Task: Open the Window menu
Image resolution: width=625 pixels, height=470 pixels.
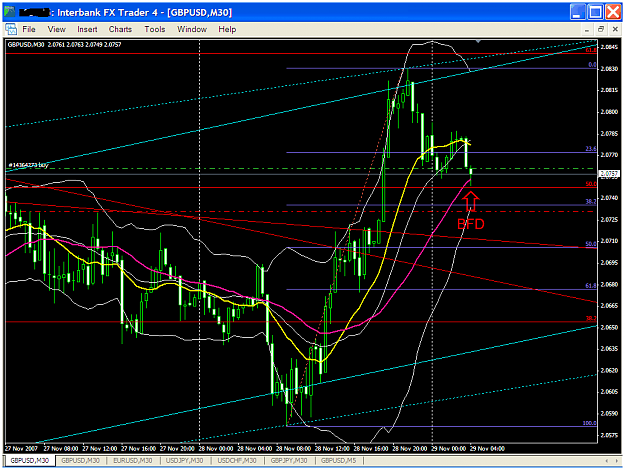Action: tap(192, 29)
